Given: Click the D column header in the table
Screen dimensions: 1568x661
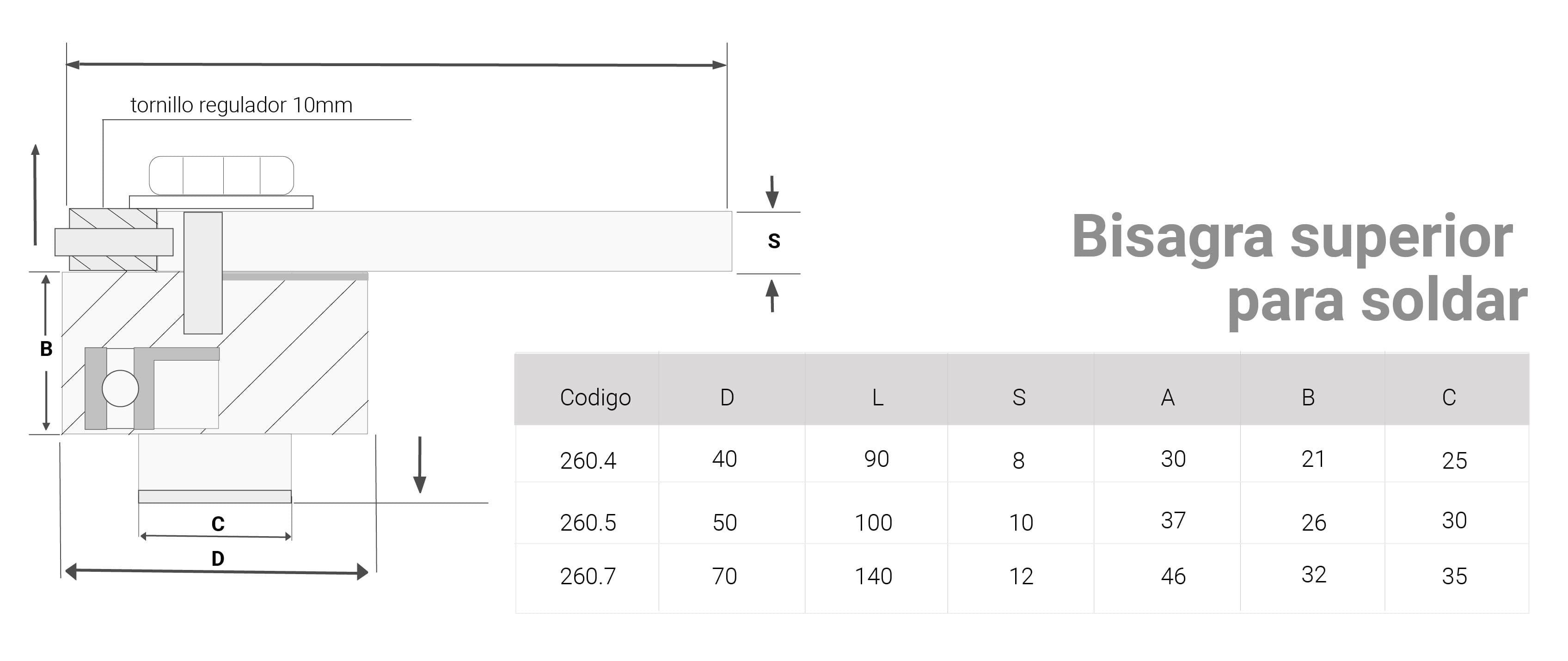Looking at the screenshot, I should click(x=727, y=398).
